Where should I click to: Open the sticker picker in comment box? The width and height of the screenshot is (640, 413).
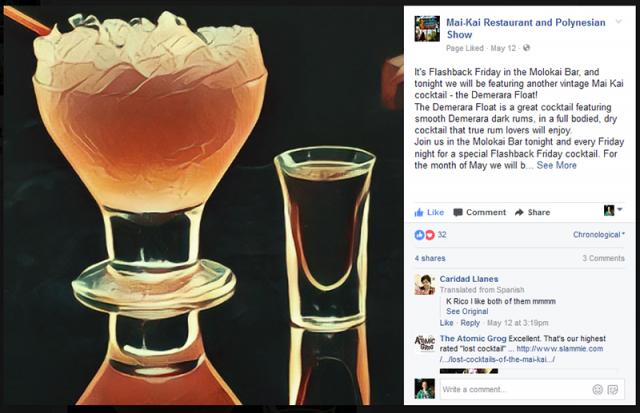coord(613,389)
